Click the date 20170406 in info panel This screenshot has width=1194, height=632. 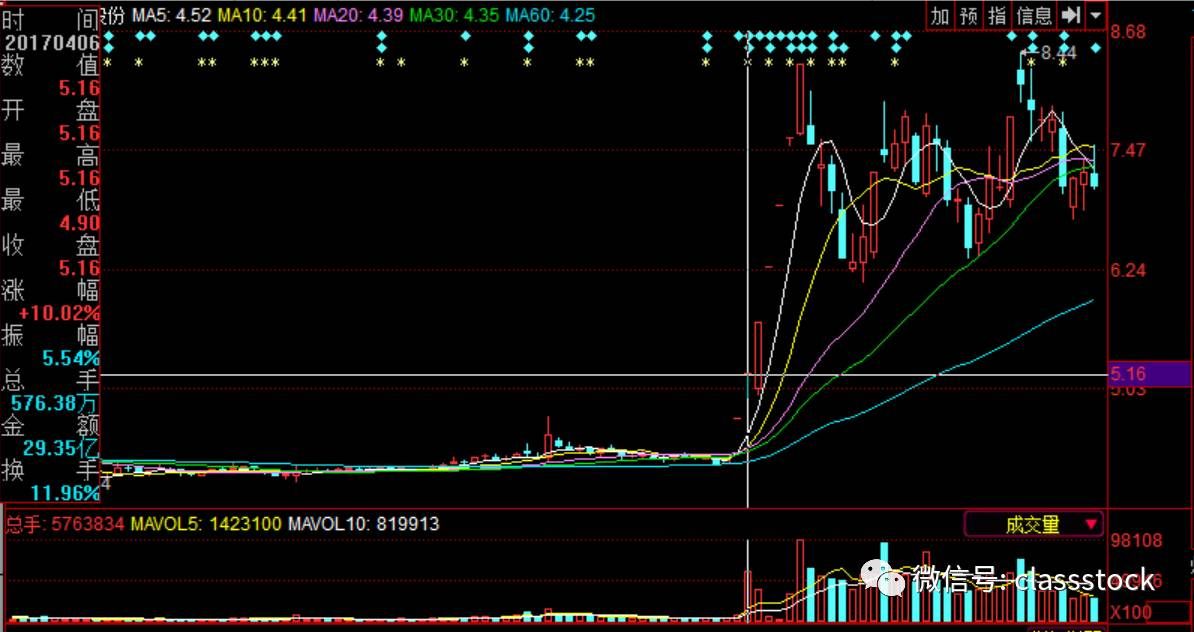[x=50, y=43]
